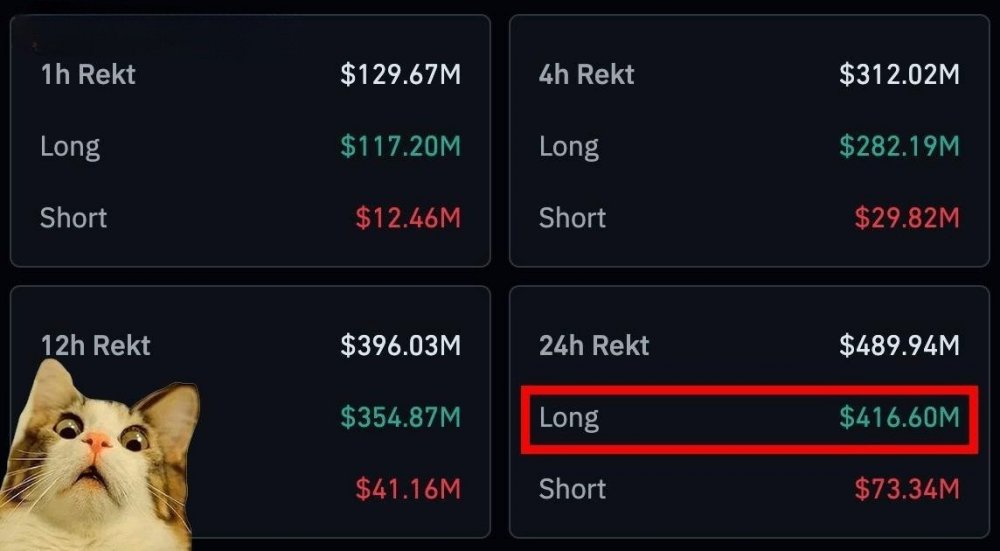Select the Short label in 1h Rekt card
The height and width of the screenshot is (551, 1000).
73,218
